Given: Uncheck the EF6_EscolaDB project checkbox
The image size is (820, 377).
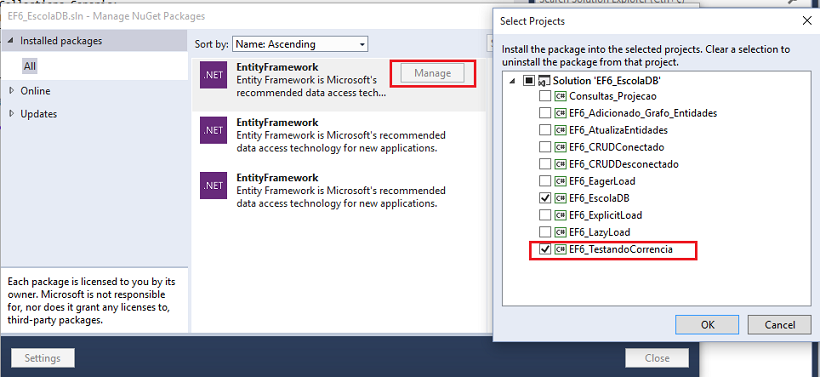Looking at the screenshot, I should click(545, 198).
